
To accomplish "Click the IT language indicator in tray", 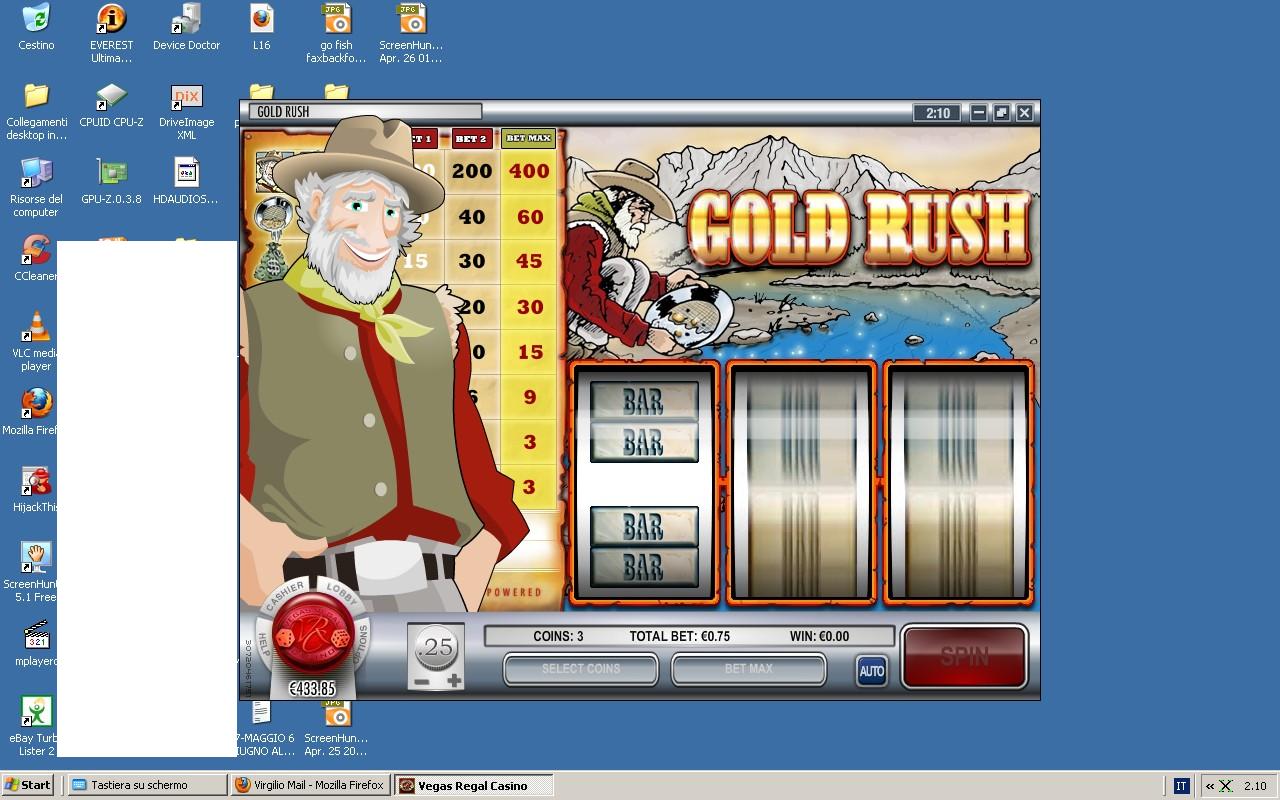I will coord(1181,786).
